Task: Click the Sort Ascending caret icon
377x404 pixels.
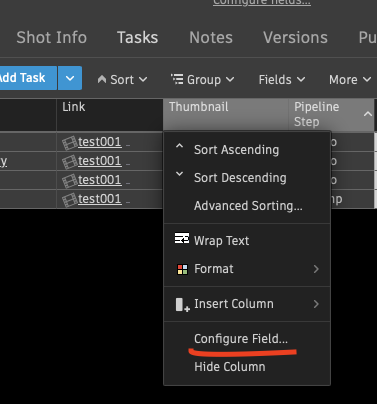Action: point(179,146)
